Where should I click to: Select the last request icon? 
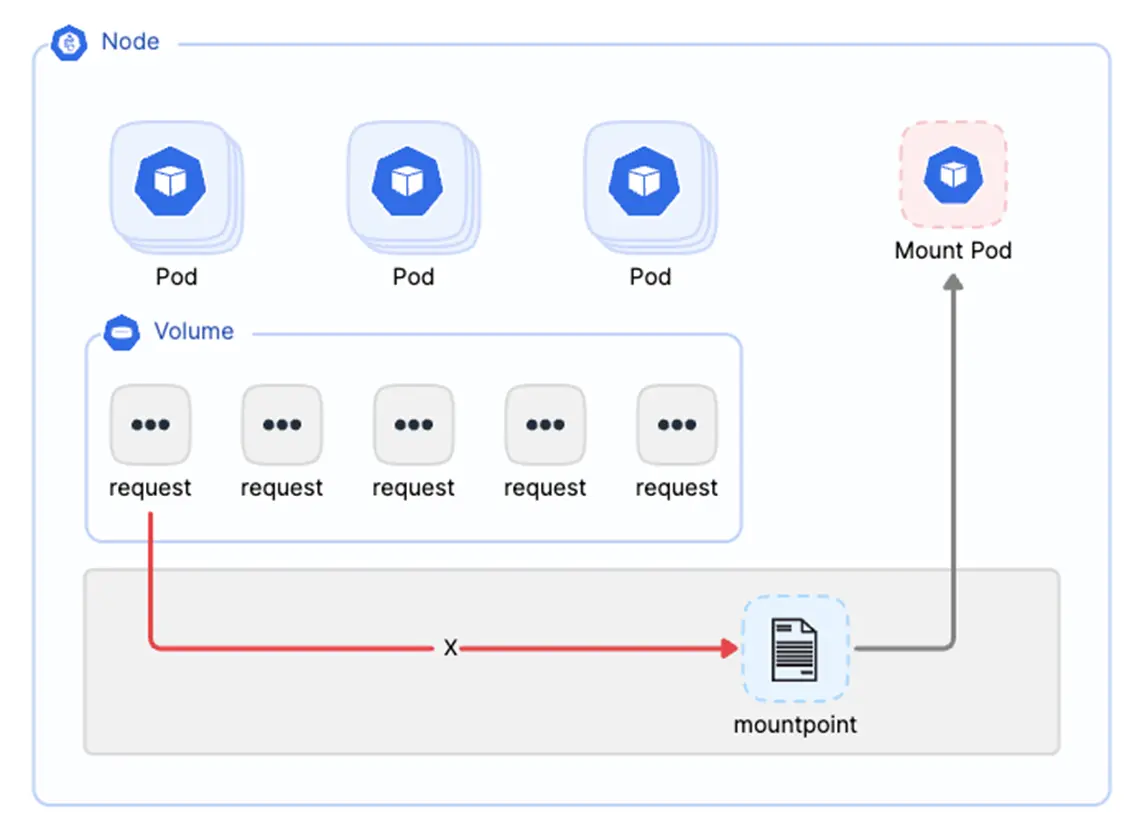(x=677, y=425)
